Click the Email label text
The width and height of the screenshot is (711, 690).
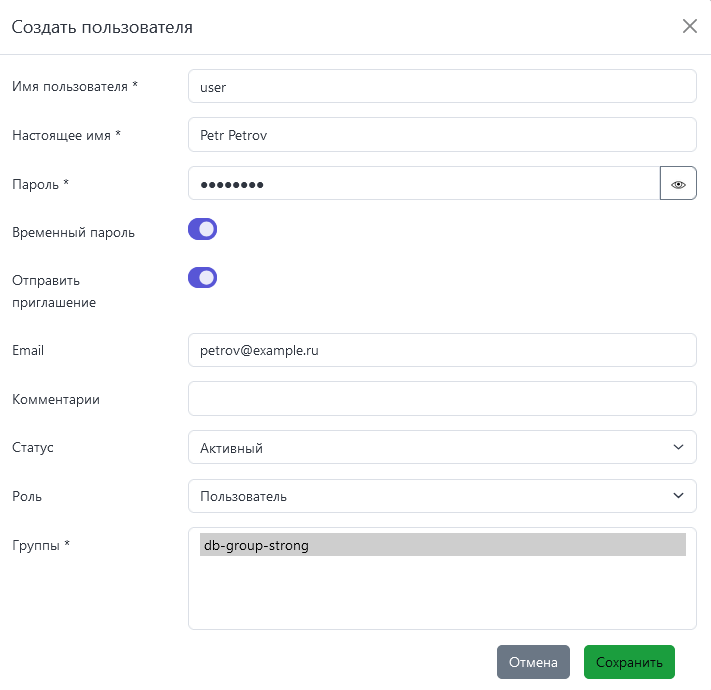(x=28, y=351)
